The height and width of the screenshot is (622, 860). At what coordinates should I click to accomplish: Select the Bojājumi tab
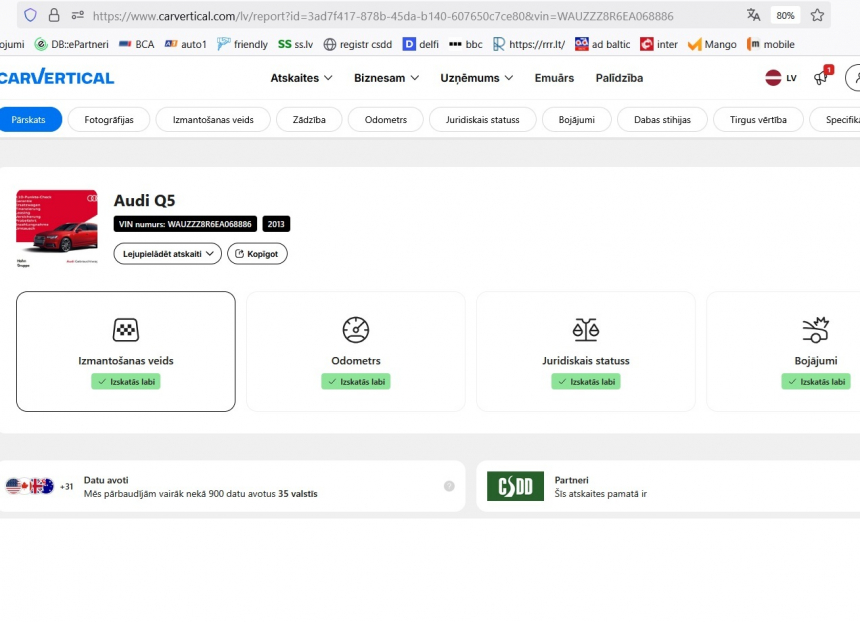[576, 120]
